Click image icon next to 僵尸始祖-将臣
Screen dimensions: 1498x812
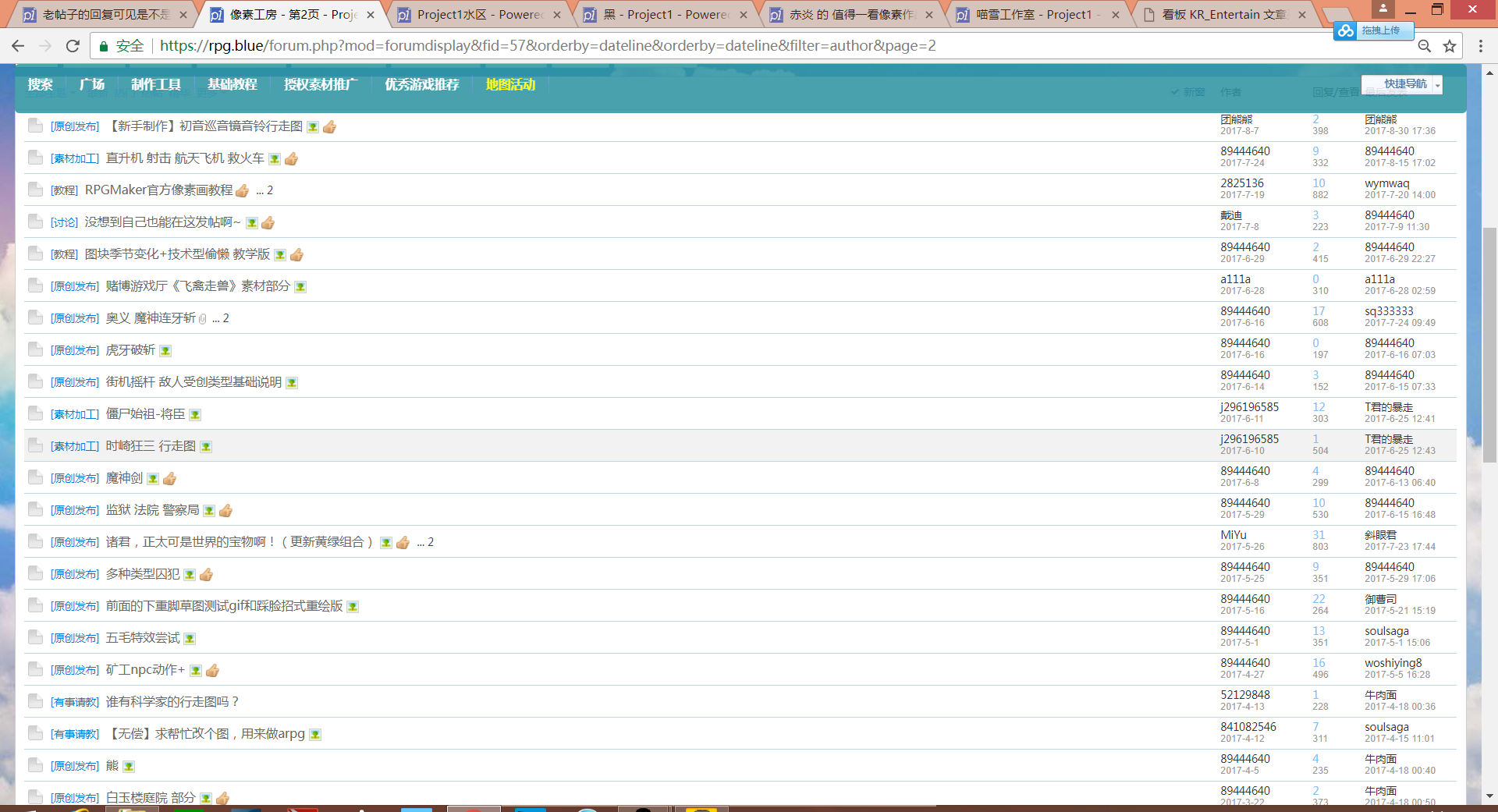pyautogui.click(x=195, y=415)
